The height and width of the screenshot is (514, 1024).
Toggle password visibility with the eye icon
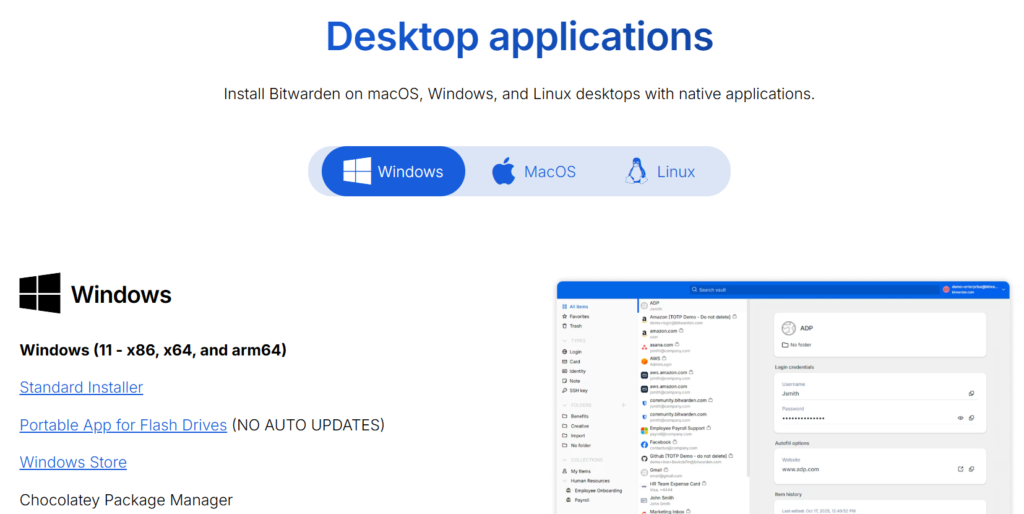pyautogui.click(x=960, y=417)
